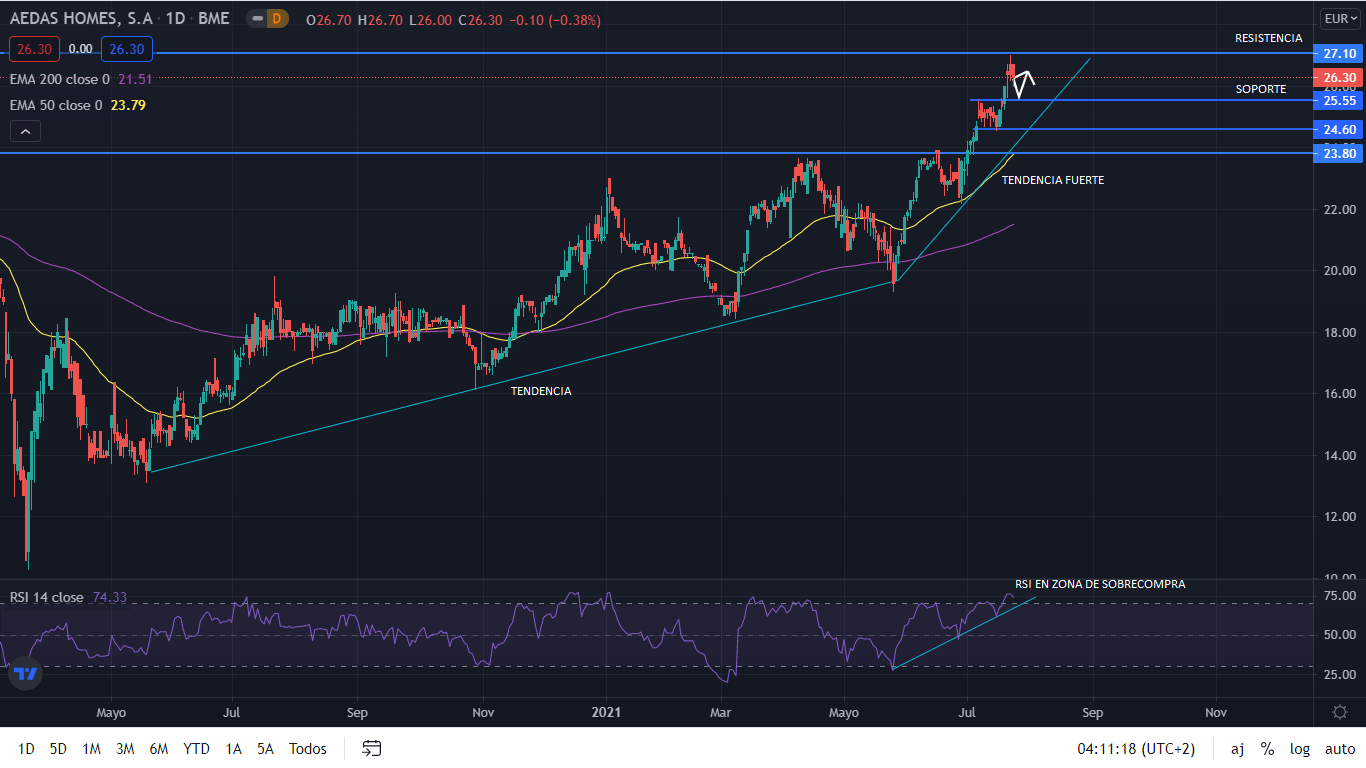Select the Todos date range

point(307,749)
